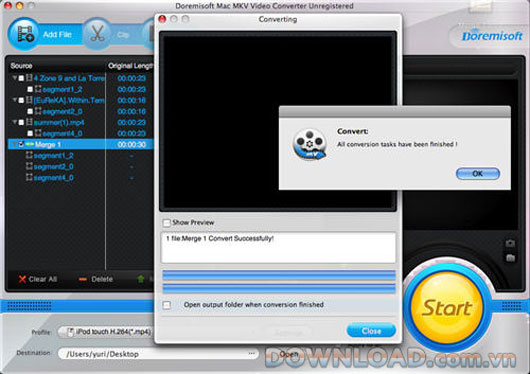The height and width of the screenshot is (374, 530).
Task: Click the orange minus Delete icon
Action: tap(82, 279)
